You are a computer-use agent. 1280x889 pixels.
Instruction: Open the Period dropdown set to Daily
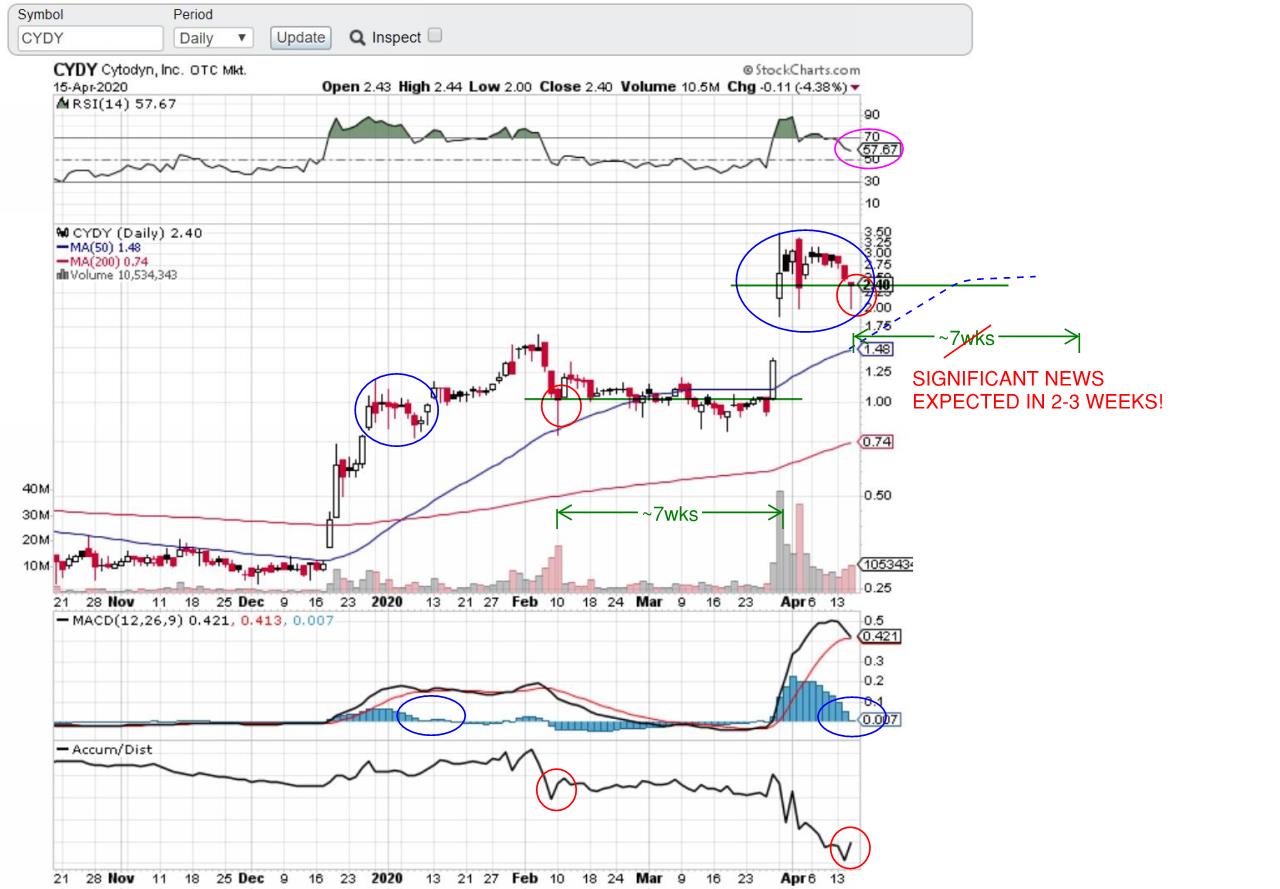point(213,38)
